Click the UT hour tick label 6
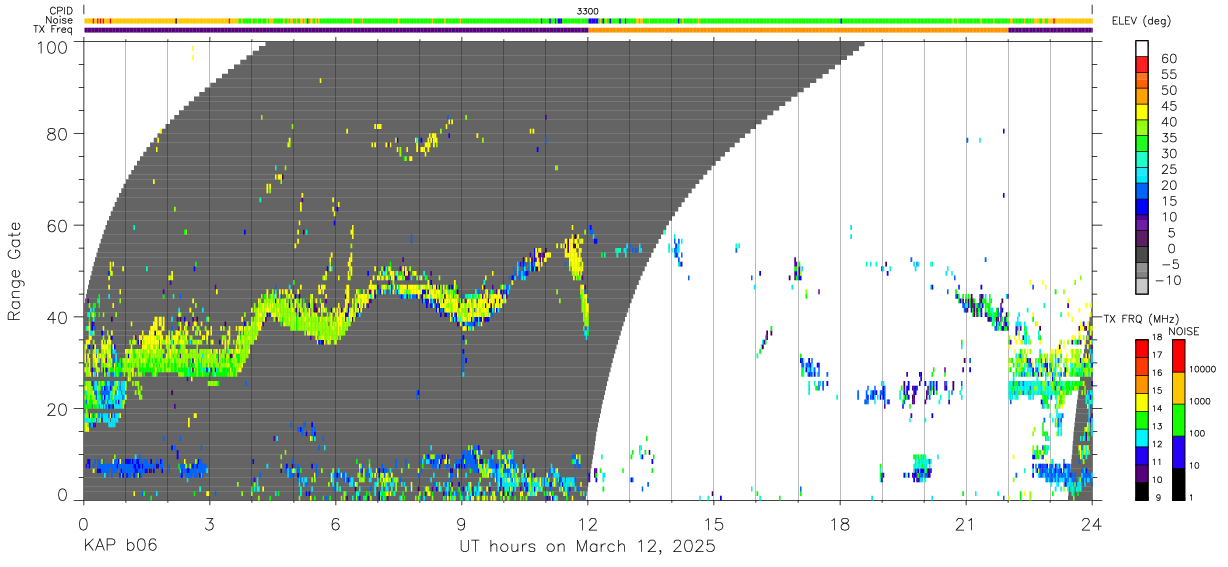 click(336, 523)
